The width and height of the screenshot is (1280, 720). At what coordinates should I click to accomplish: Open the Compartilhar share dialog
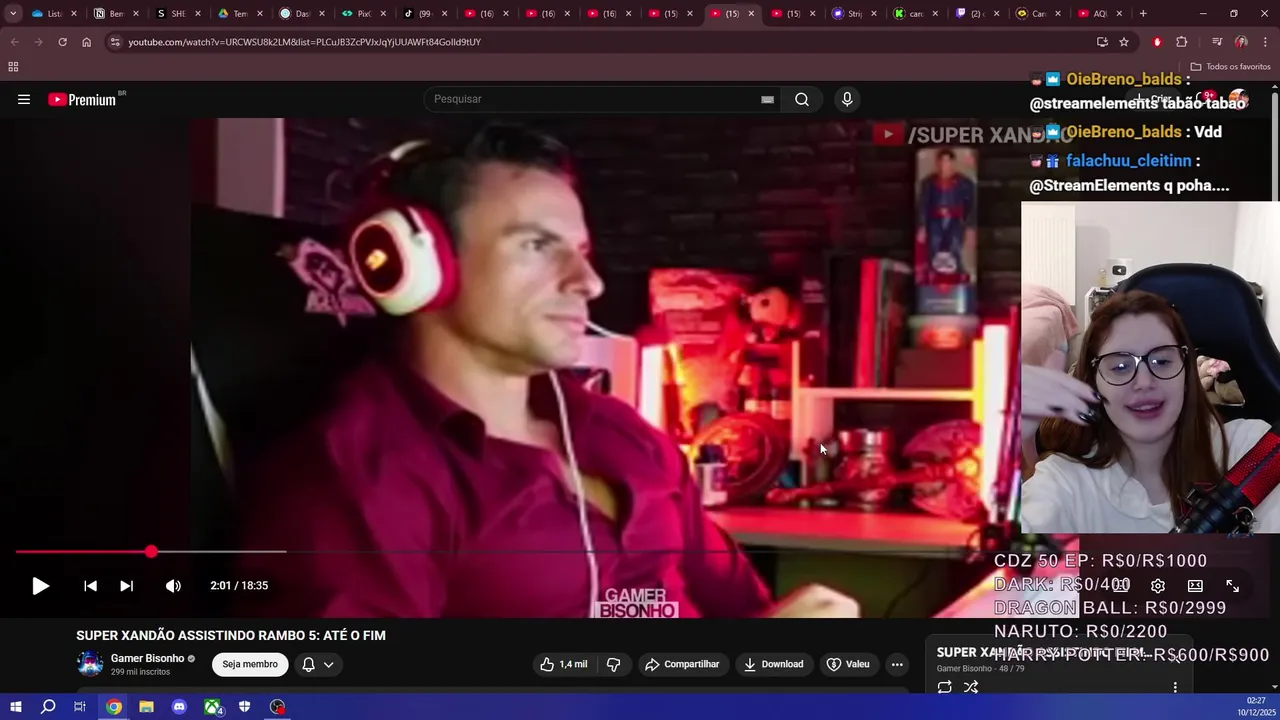coord(682,664)
